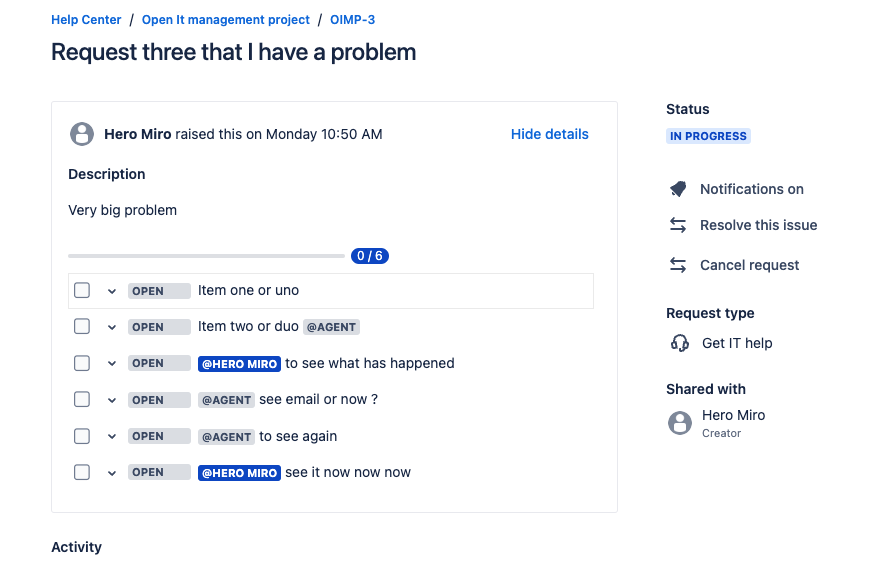This screenshot has width=871, height=578.
Task: Click the @AGENT tag on 'Item two or duo'
Action: click(331, 327)
